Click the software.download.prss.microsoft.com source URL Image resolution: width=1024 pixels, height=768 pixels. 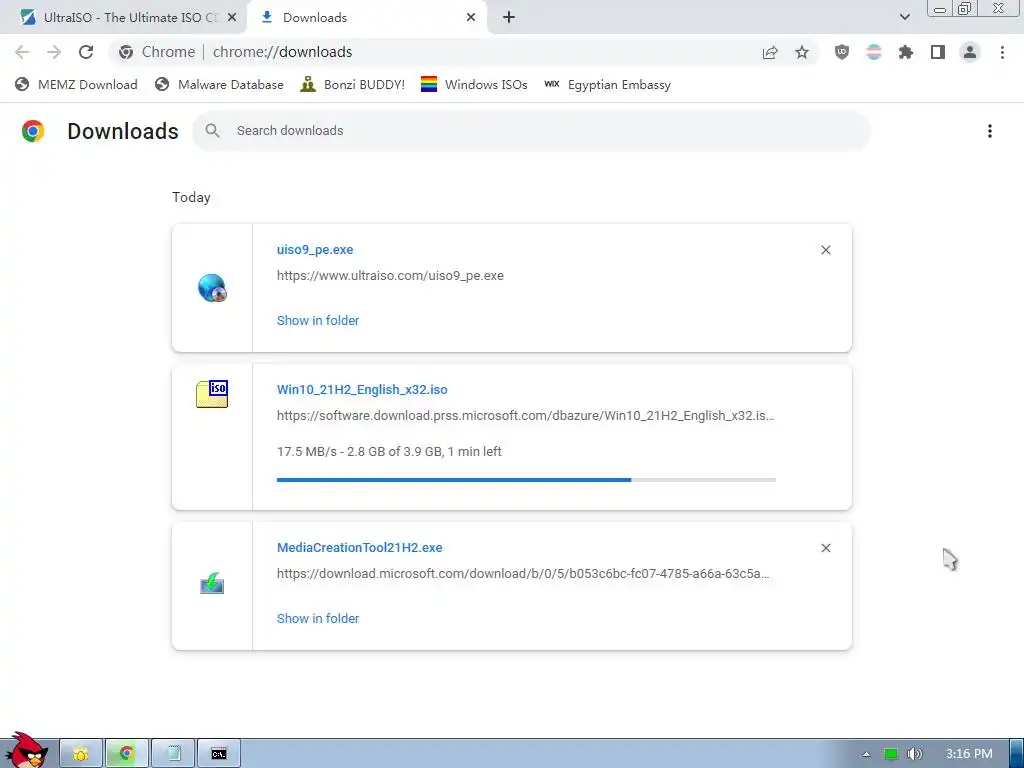coord(525,416)
